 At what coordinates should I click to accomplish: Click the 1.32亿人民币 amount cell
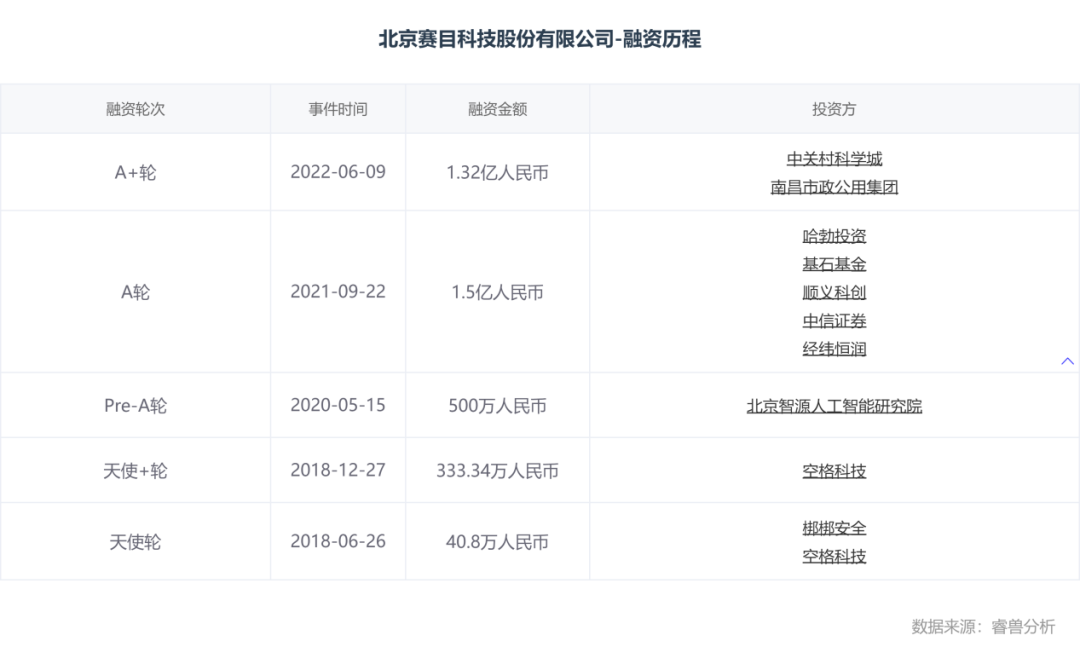[497, 172]
